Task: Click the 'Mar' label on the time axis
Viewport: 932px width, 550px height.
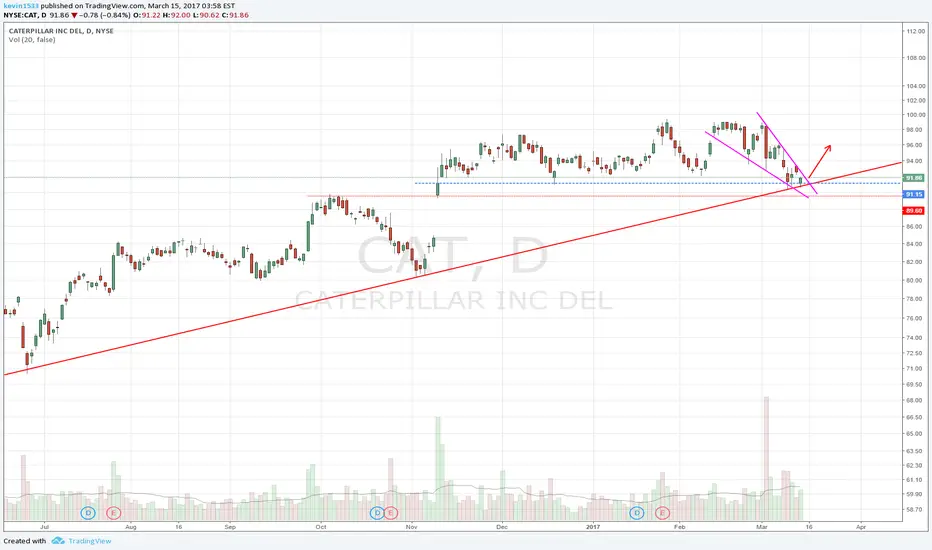Action: tap(762, 527)
